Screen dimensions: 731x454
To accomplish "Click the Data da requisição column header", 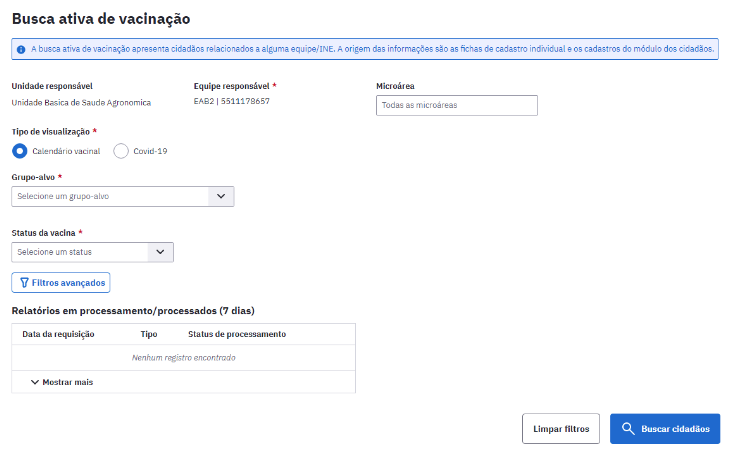I will click(x=58, y=334).
